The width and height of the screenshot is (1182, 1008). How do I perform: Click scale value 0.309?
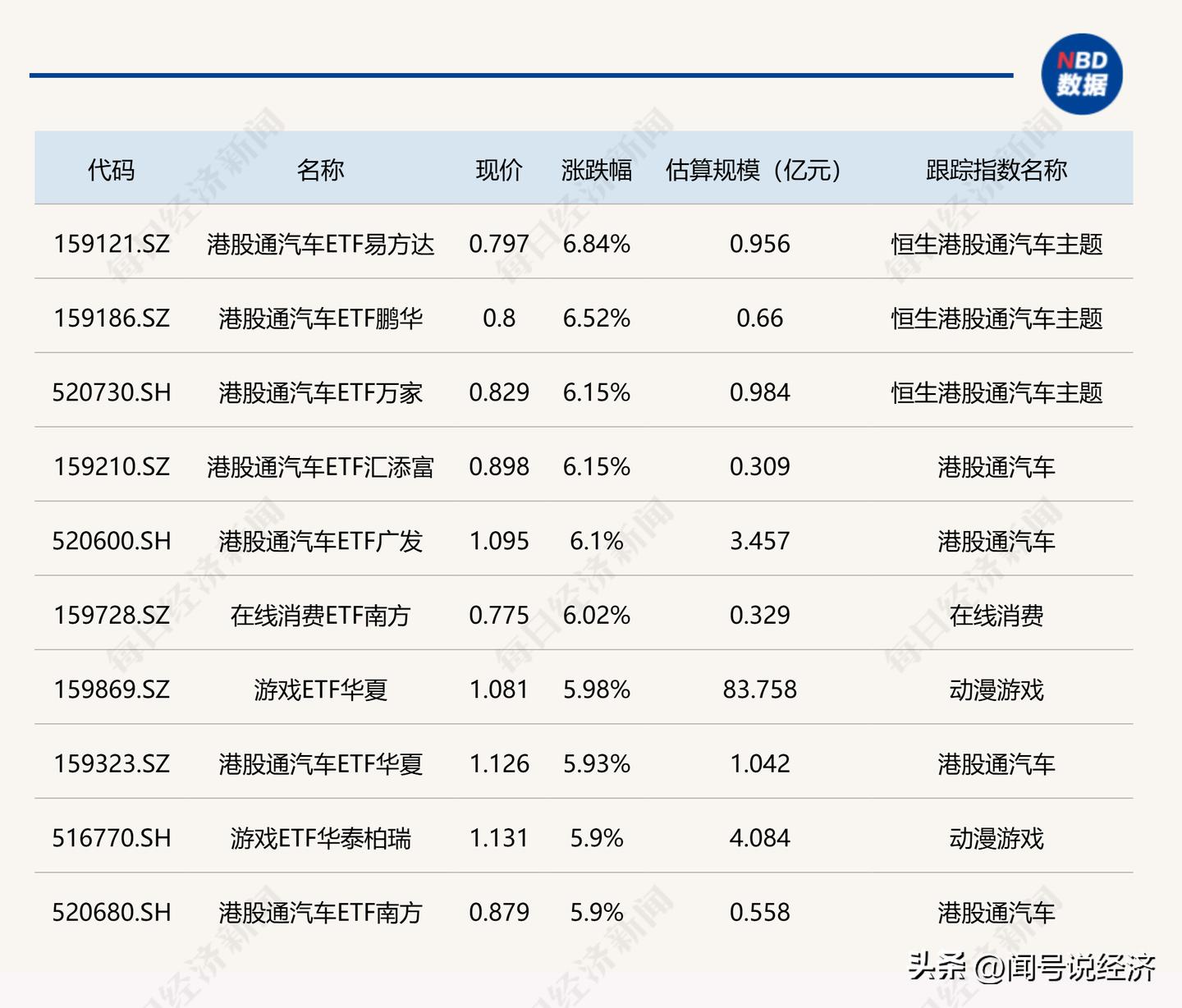[x=760, y=466]
